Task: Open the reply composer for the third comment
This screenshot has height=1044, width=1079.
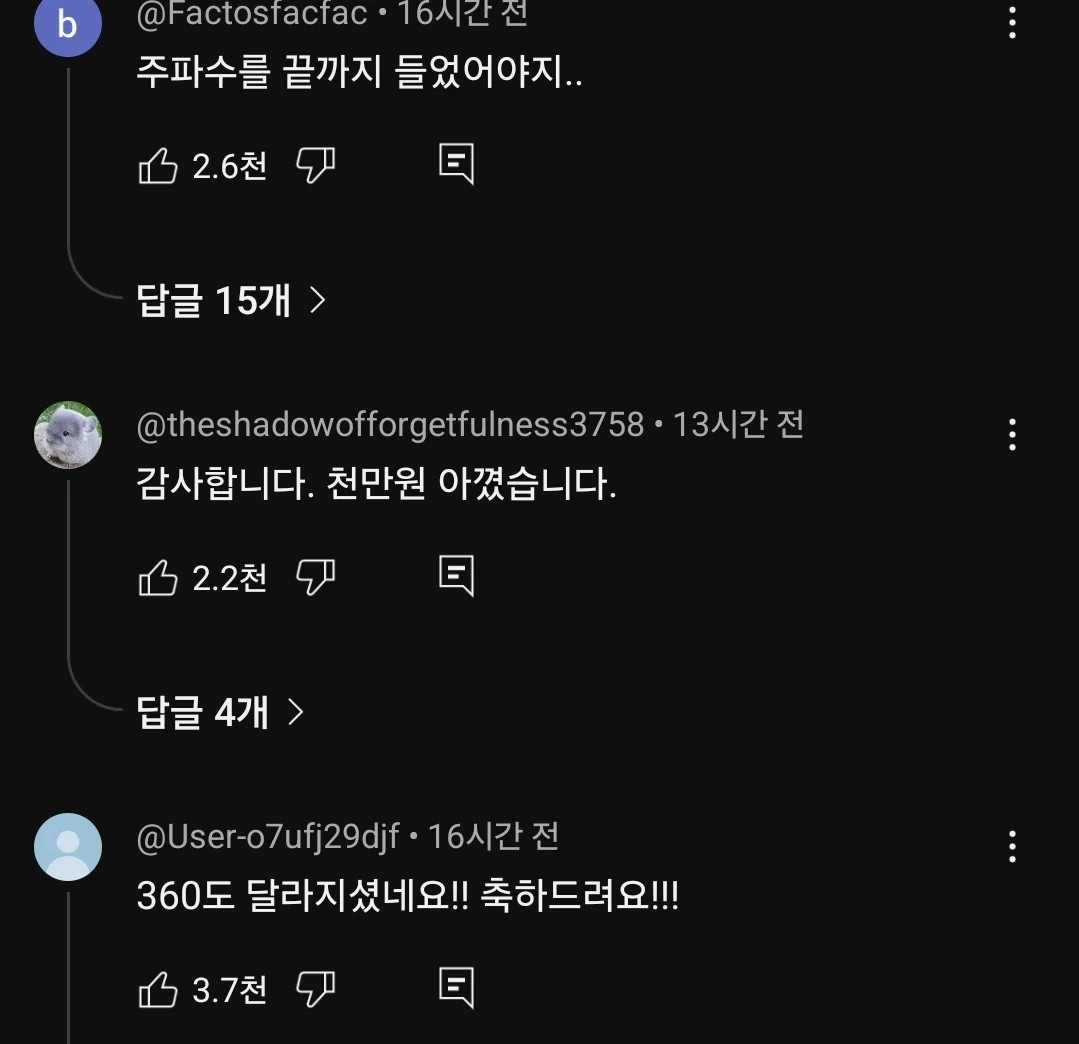Action: [455, 988]
